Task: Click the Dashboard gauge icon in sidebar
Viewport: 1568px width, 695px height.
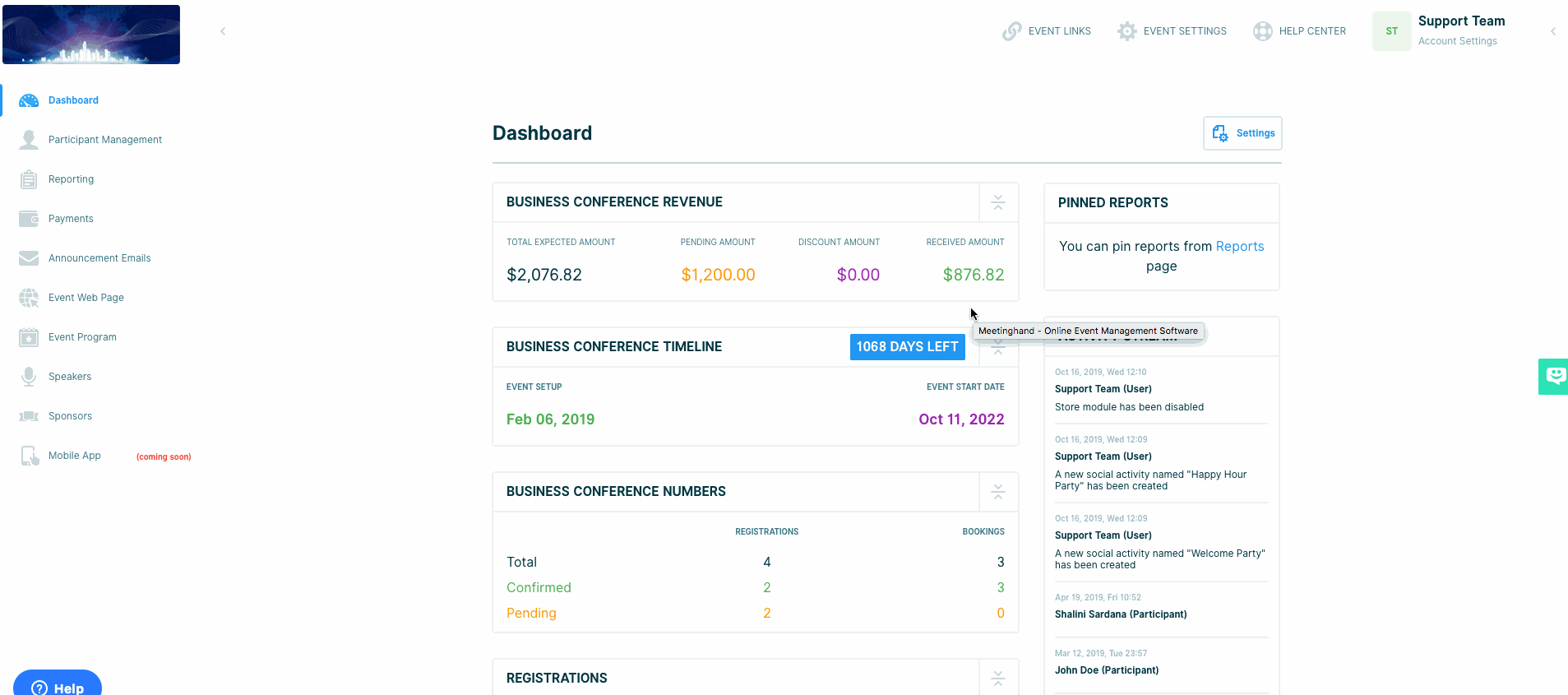Action: pyautogui.click(x=29, y=100)
